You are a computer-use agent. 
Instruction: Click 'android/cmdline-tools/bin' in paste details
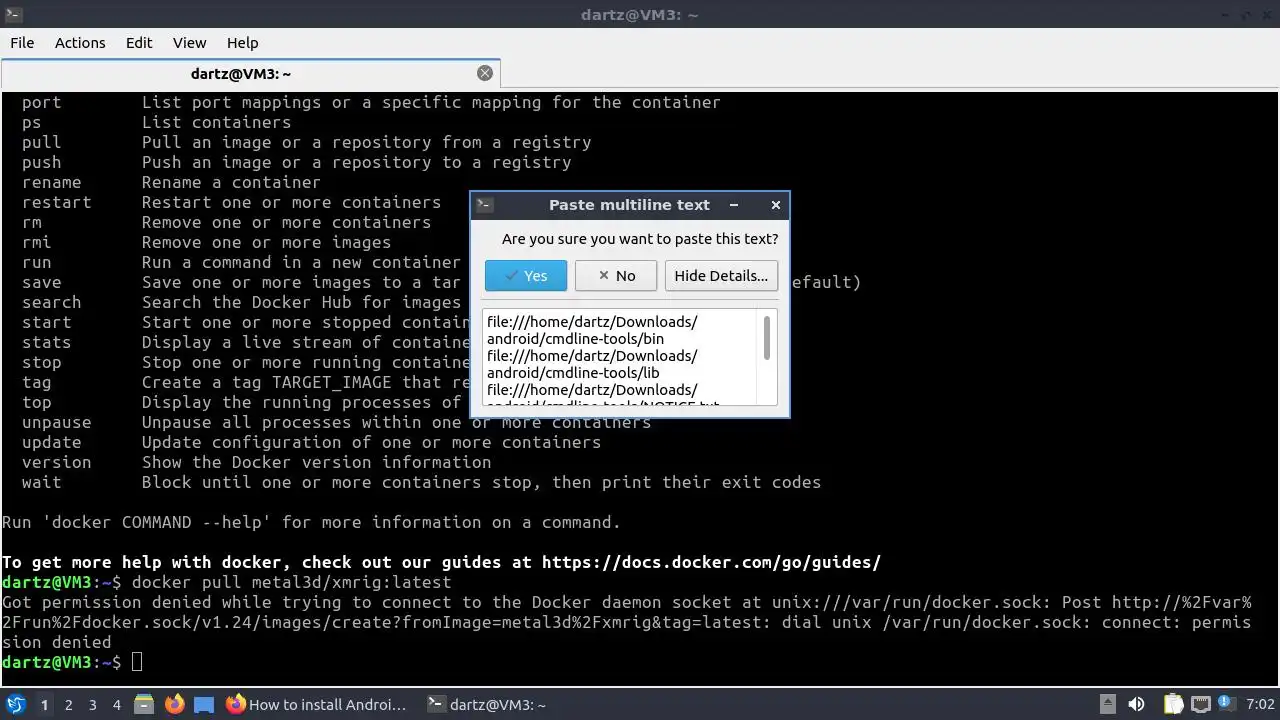pos(575,339)
